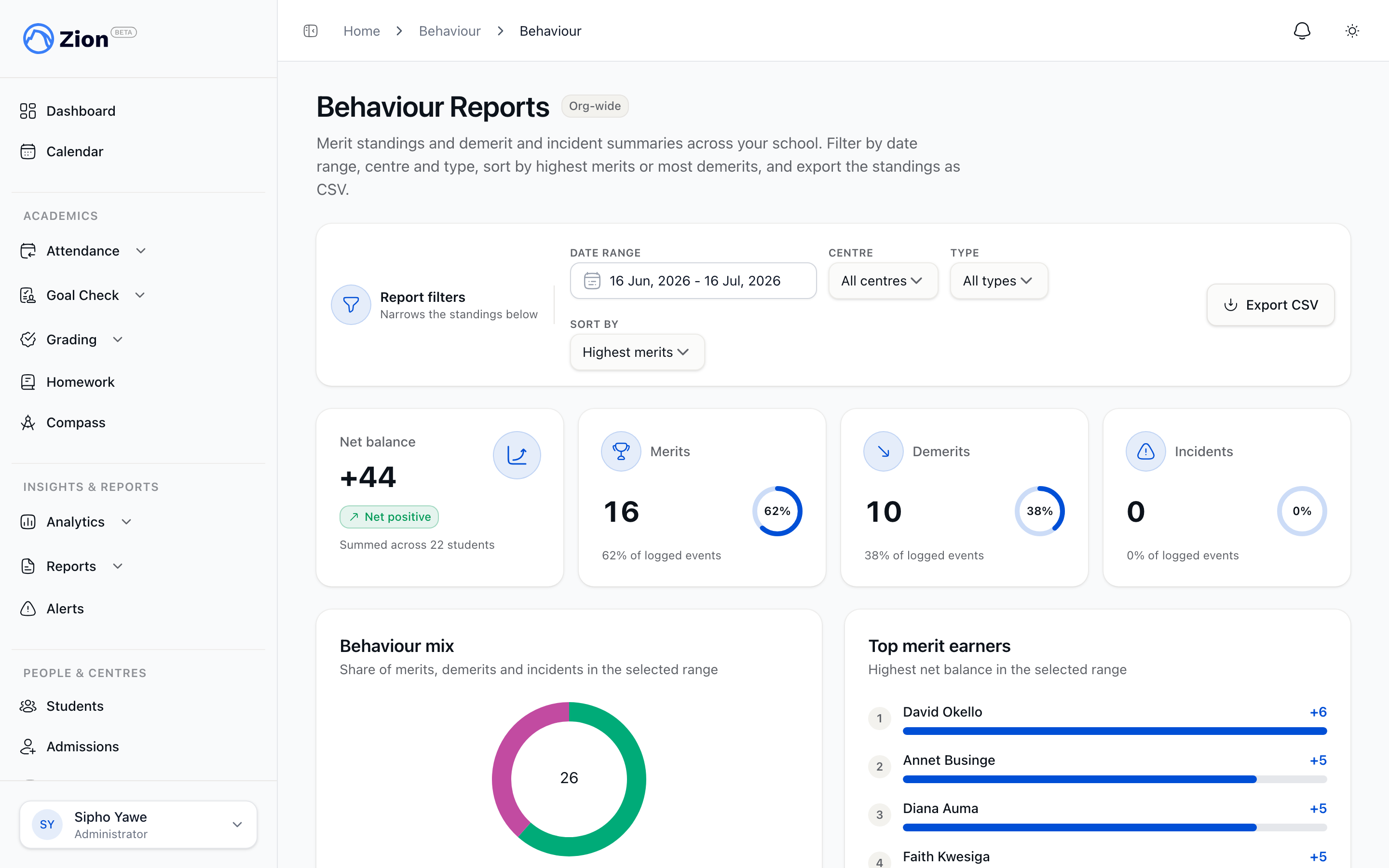Image resolution: width=1389 pixels, height=868 pixels.
Task: Click Annet Businge's merit progress bar
Action: [x=1115, y=779]
